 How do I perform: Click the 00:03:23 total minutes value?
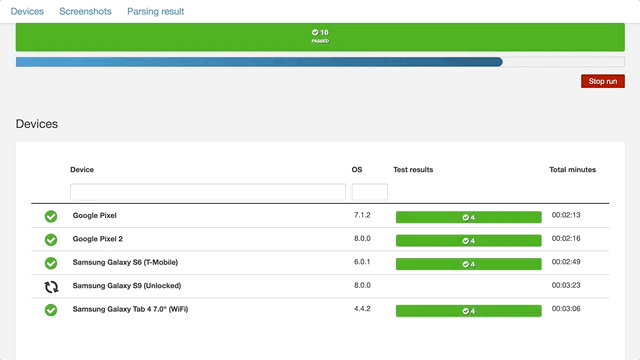click(566, 285)
